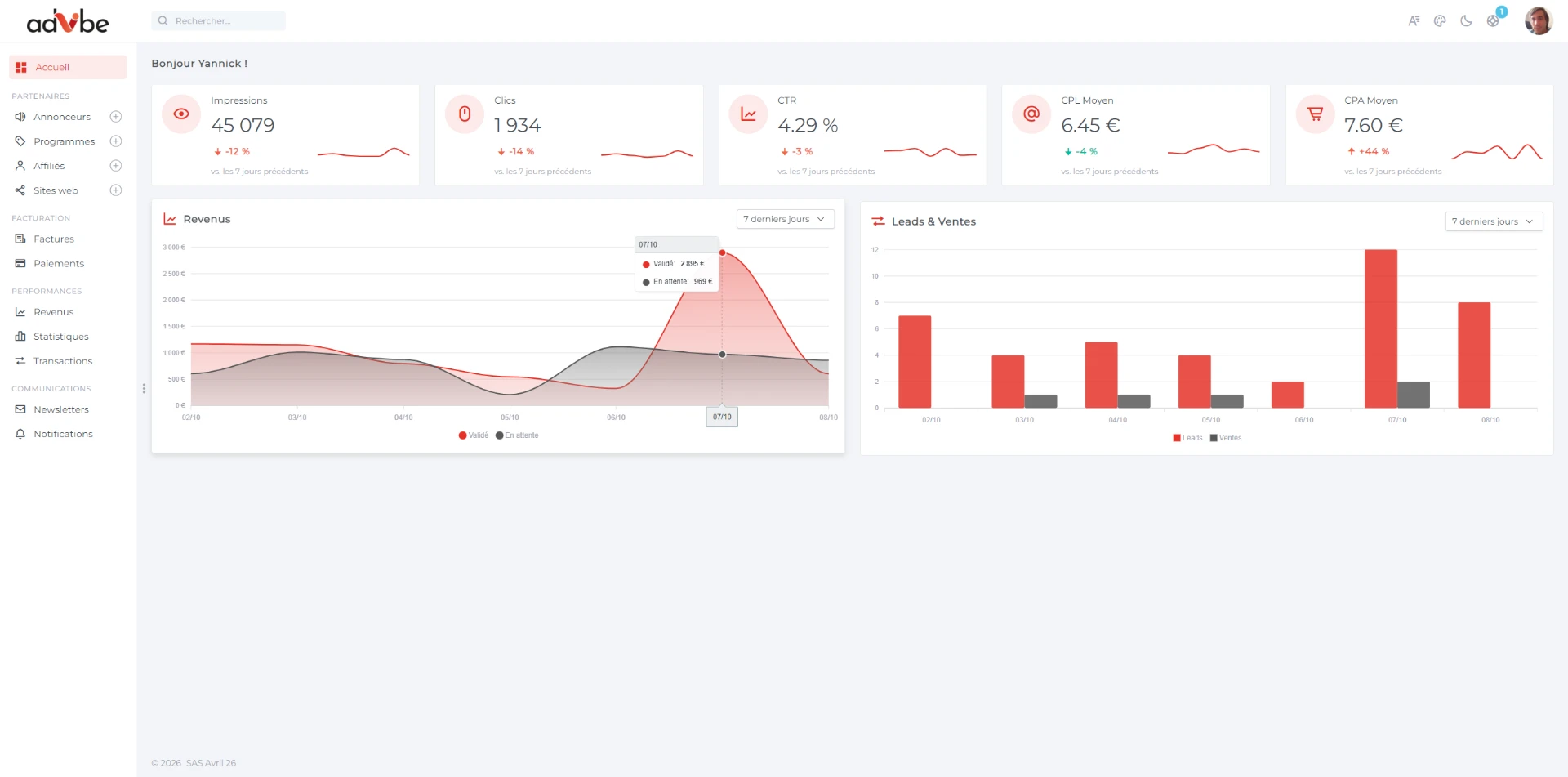Open Annonceurs in the sidebar
The width and height of the screenshot is (1568, 777).
[x=61, y=117]
